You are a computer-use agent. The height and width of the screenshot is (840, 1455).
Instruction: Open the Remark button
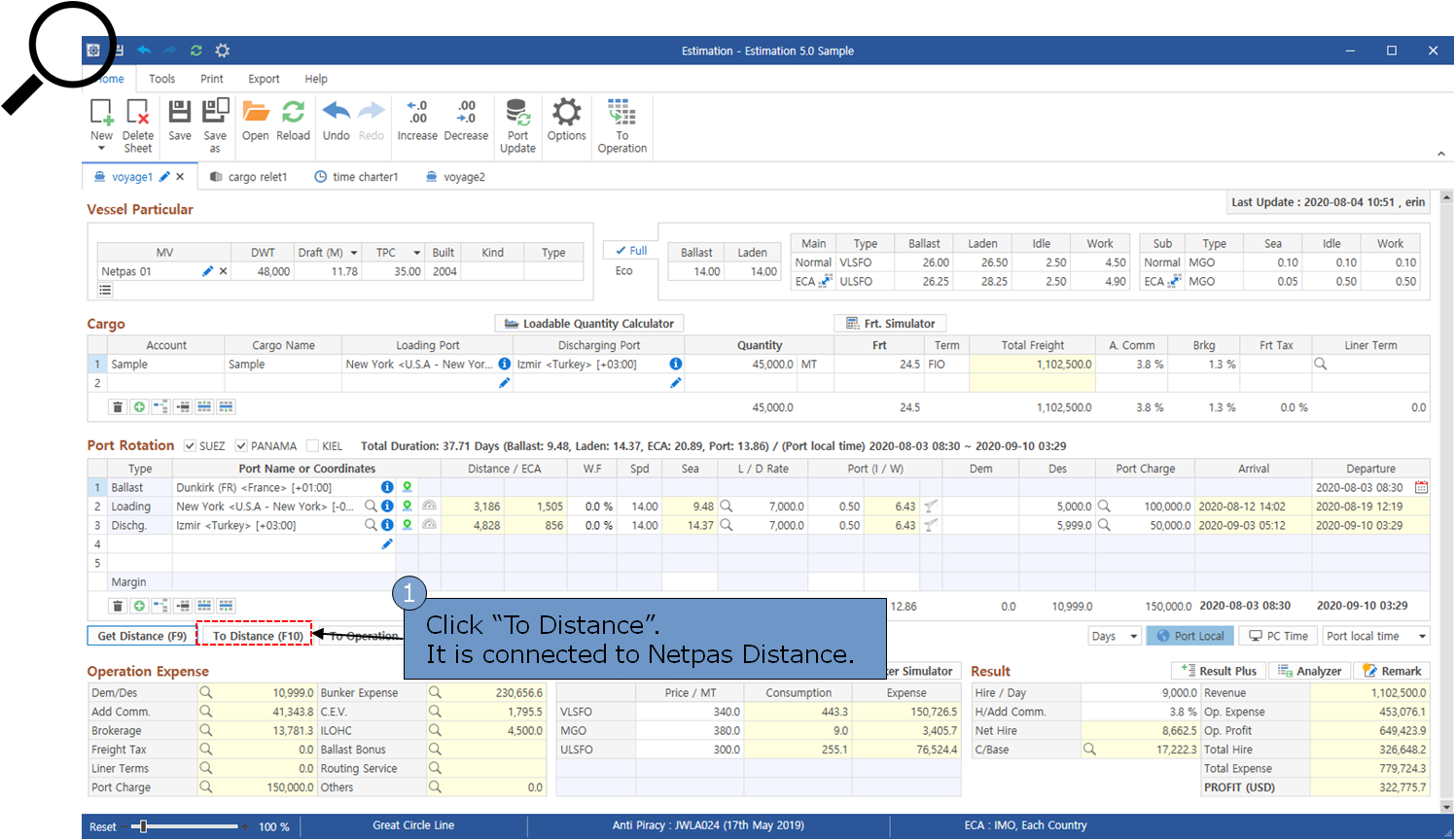(1392, 671)
